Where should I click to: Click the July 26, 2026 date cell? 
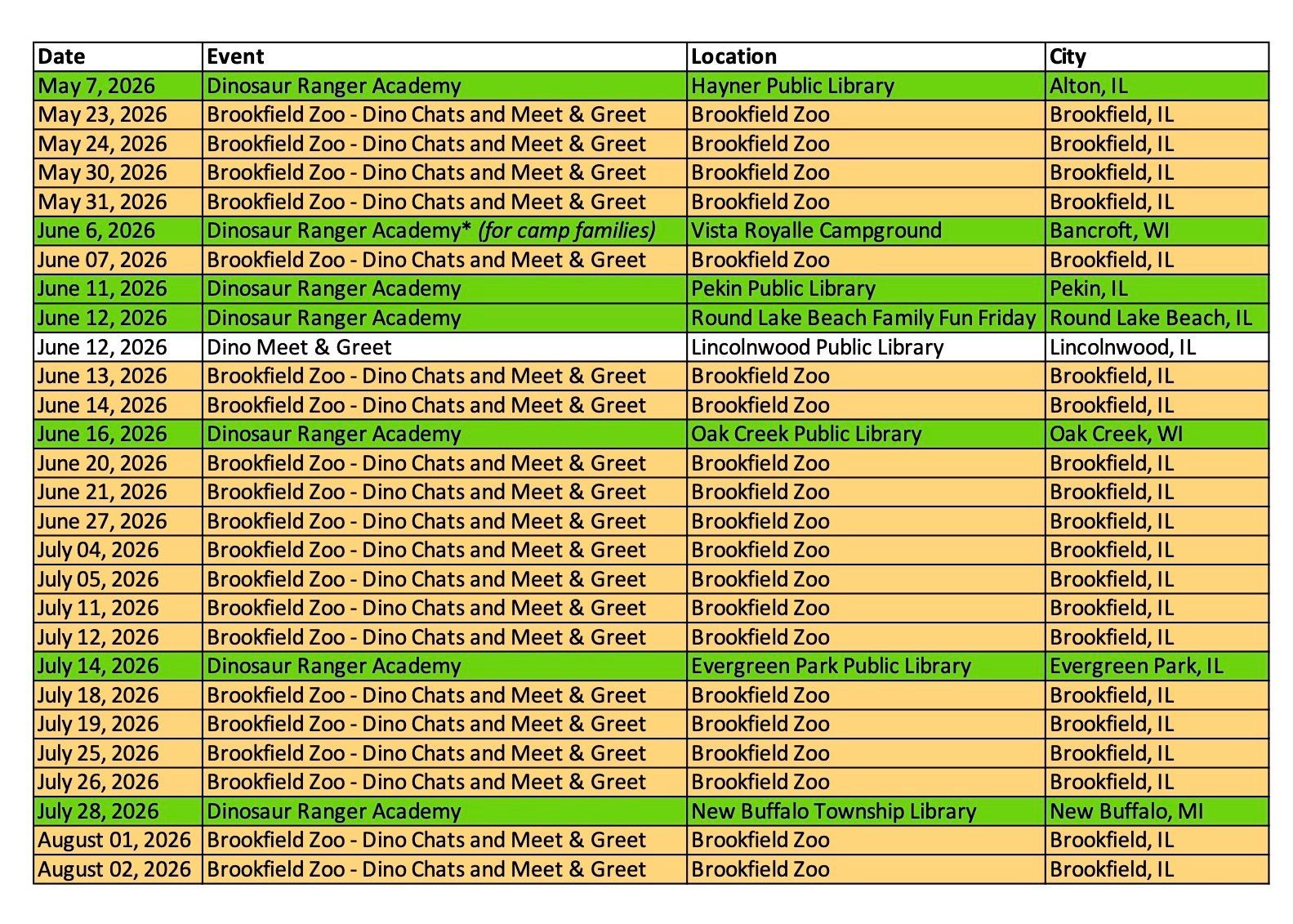tap(118, 782)
